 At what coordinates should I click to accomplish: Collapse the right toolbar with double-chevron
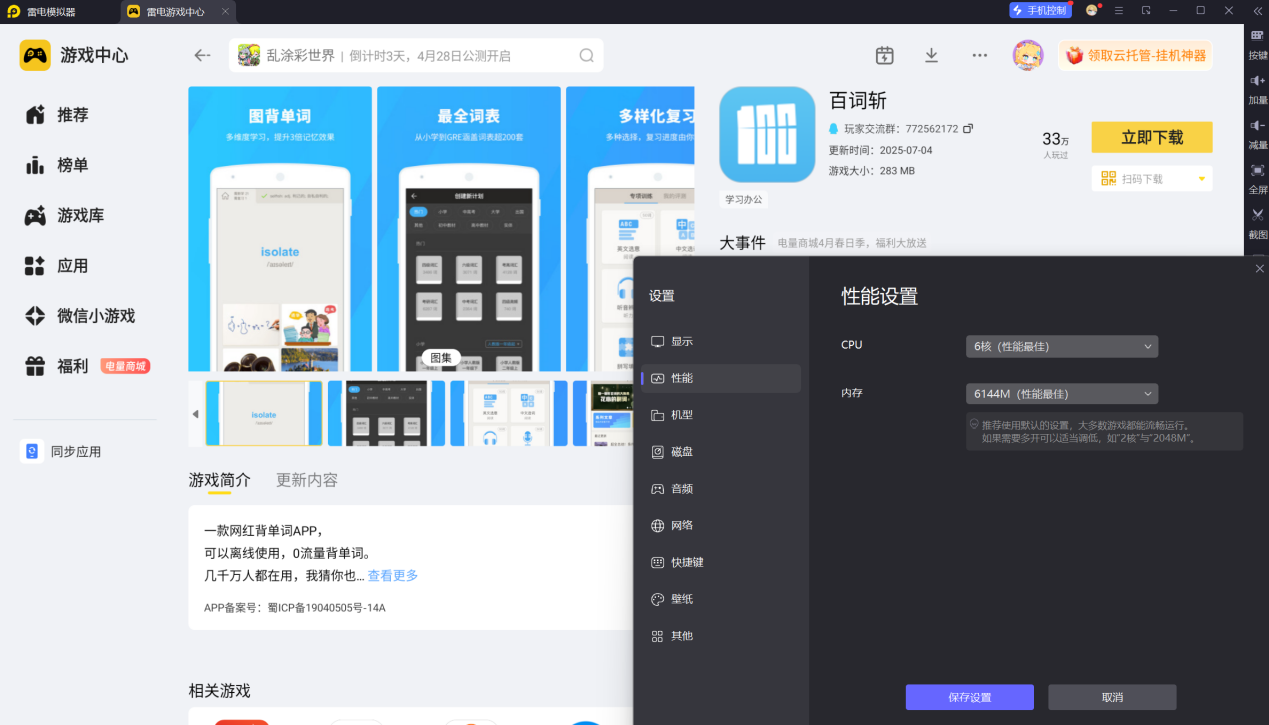1257,10
